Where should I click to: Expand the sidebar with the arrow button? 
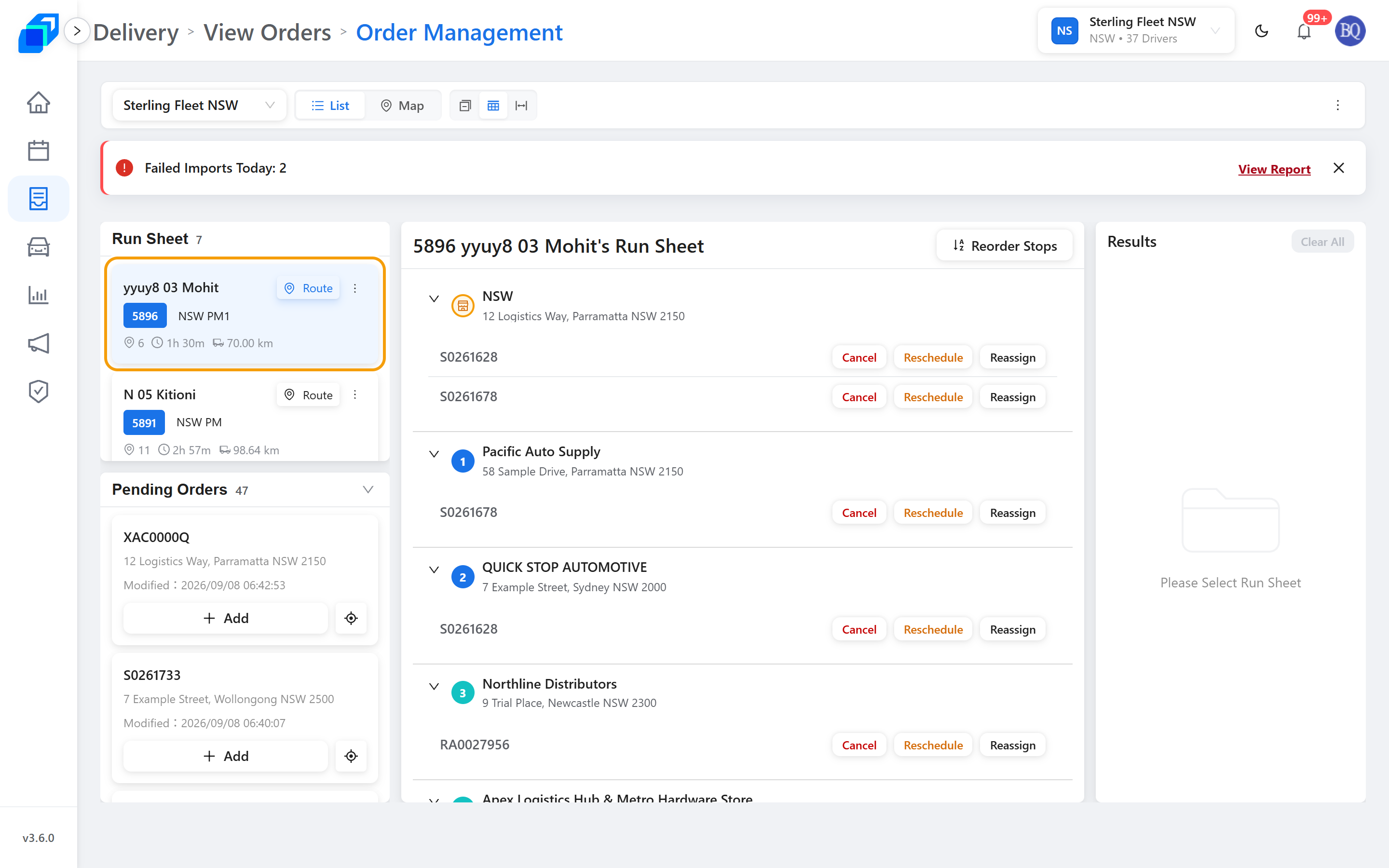77,31
